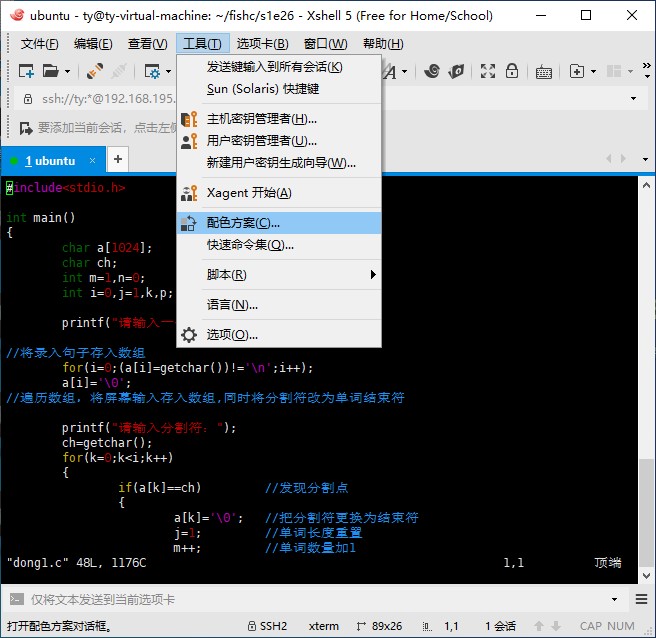This screenshot has height=638, width=656.
Task: Click the 89x26 terminal size indicator
Action: coord(379,626)
